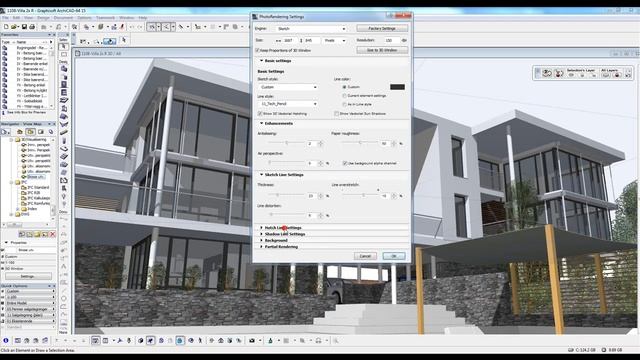Select Current element settings radio button

(344, 96)
